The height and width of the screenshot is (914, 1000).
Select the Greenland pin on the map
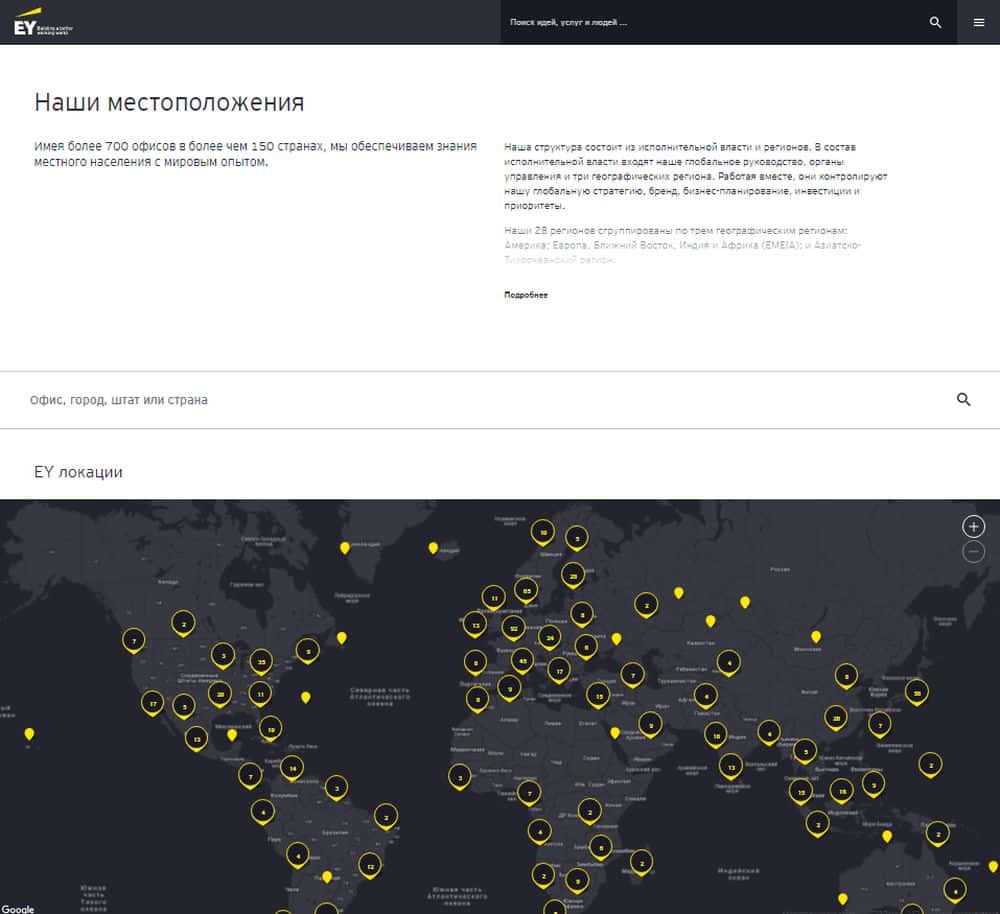[x=345, y=547]
